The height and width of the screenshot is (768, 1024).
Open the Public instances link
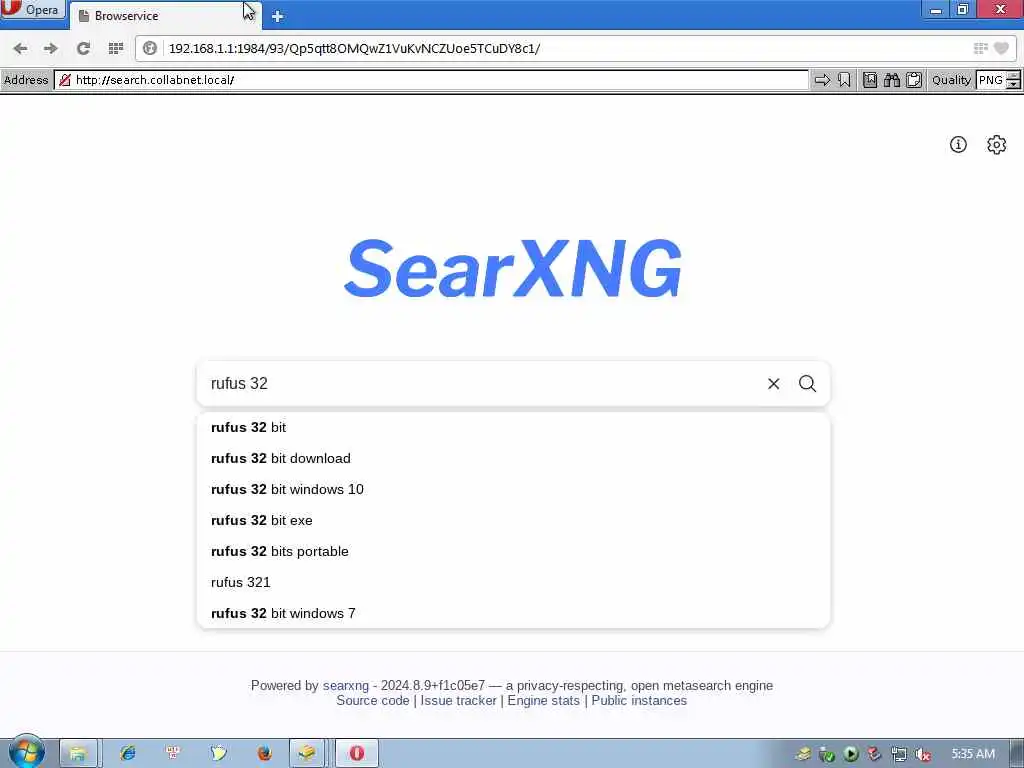(x=639, y=701)
